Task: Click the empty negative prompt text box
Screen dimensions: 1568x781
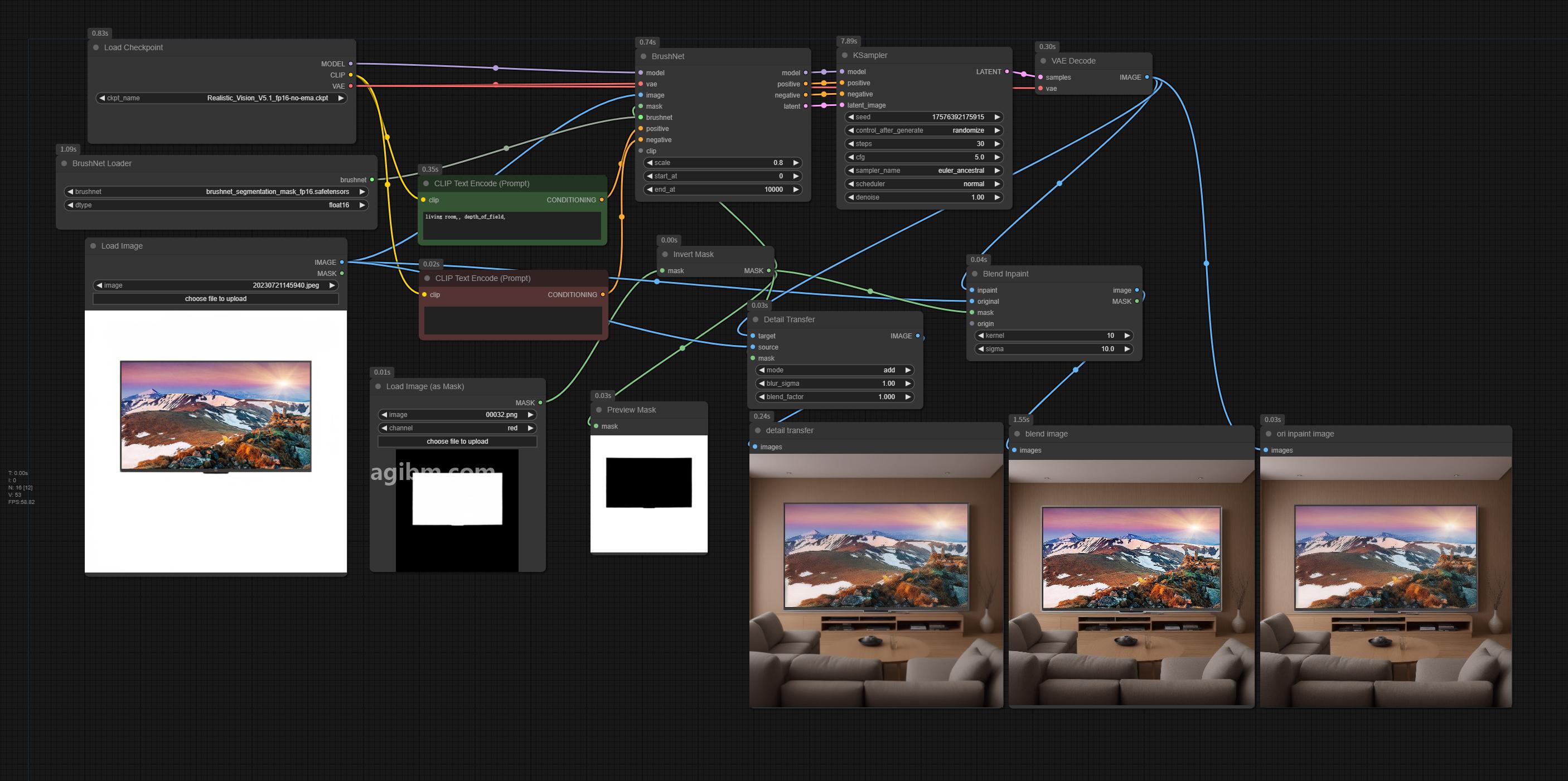Action: pyautogui.click(x=513, y=320)
